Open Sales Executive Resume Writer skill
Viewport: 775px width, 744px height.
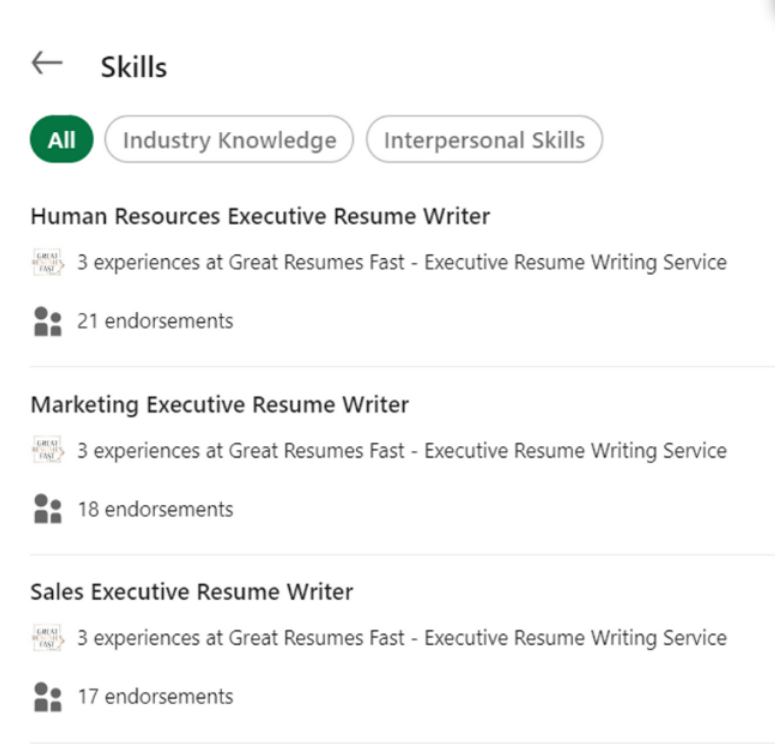click(x=192, y=592)
